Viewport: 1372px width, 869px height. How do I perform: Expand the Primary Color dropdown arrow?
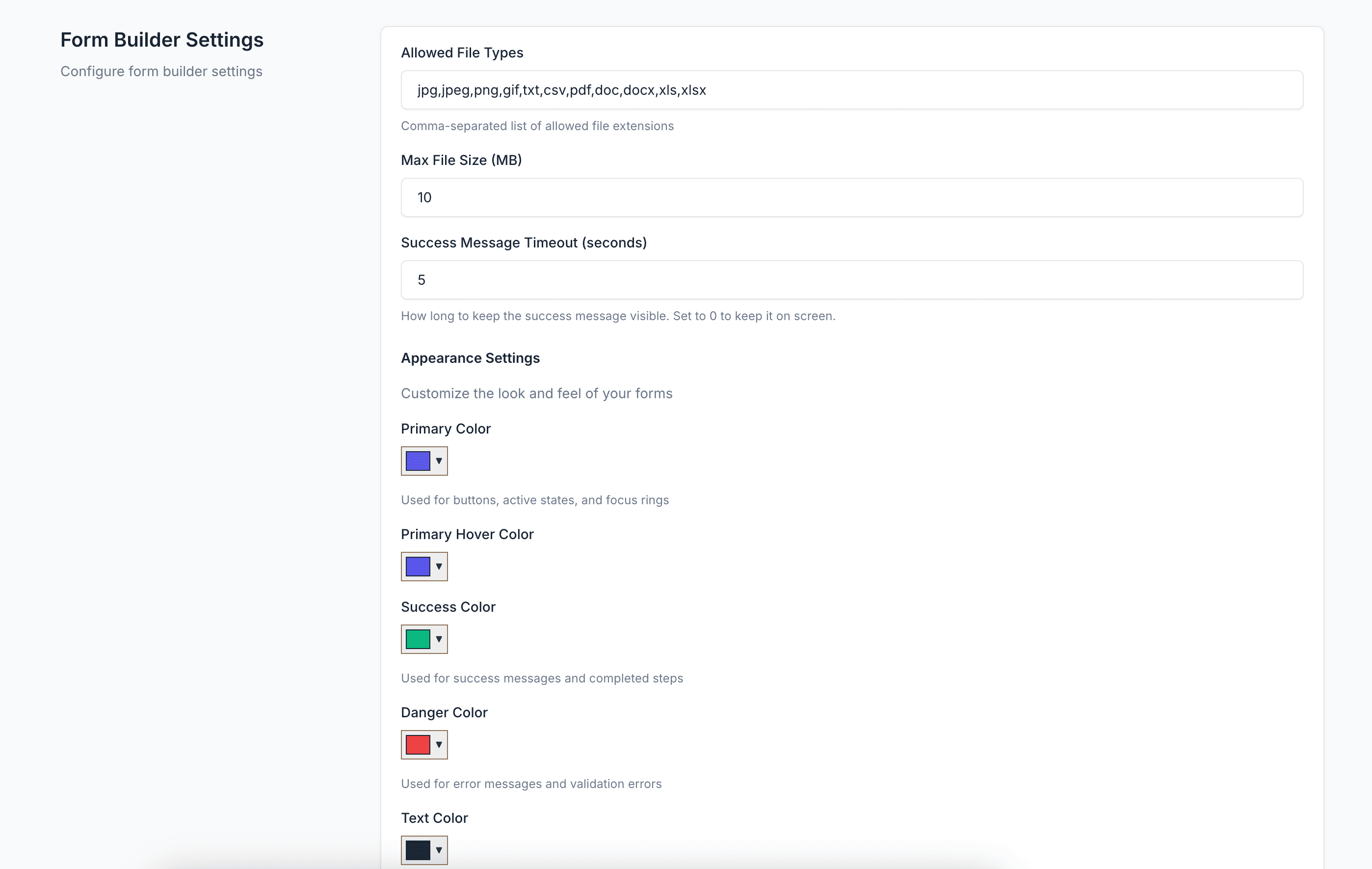pos(439,461)
